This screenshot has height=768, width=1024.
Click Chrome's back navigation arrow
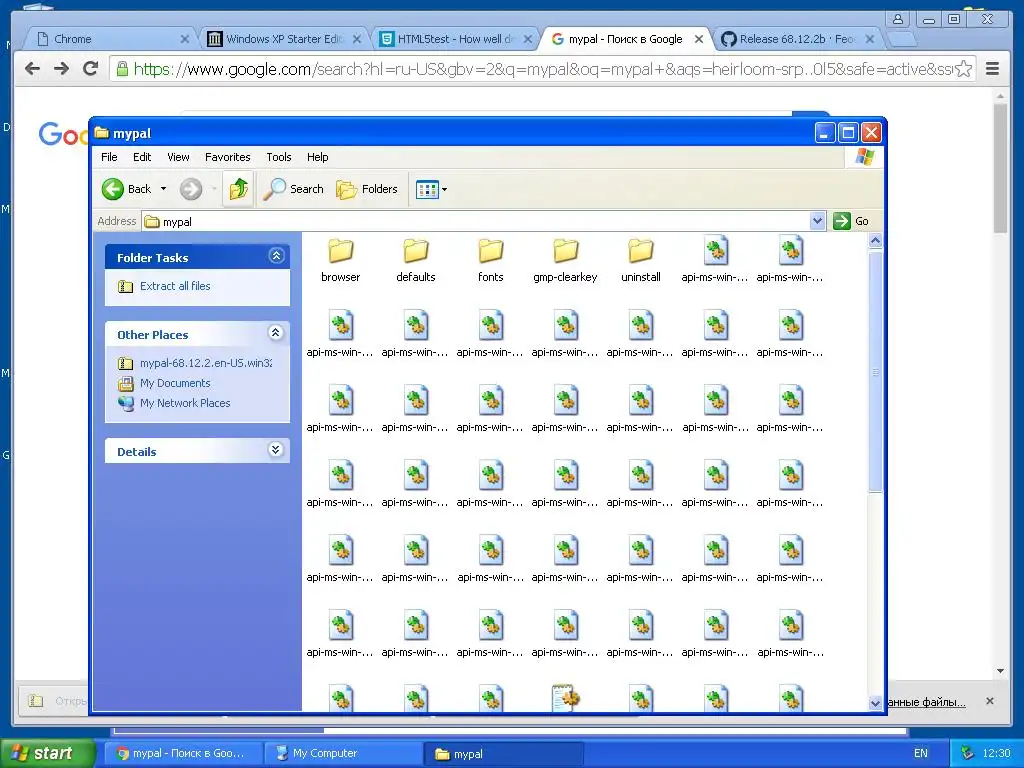tap(32, 69)
